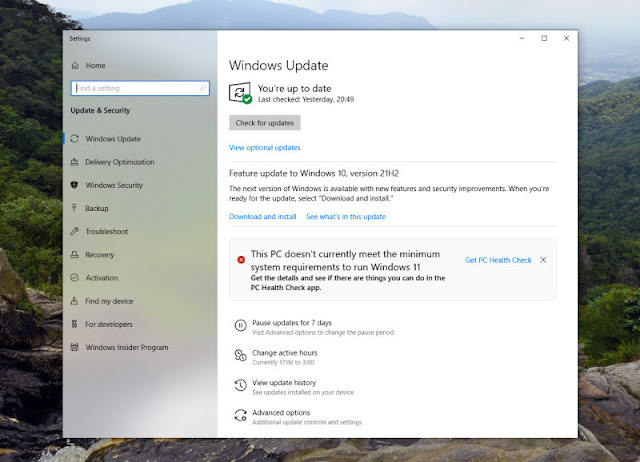This screenshot has width=640, height=462.
Task: Open View optional updates link
Action: click(x=264, y=148)
